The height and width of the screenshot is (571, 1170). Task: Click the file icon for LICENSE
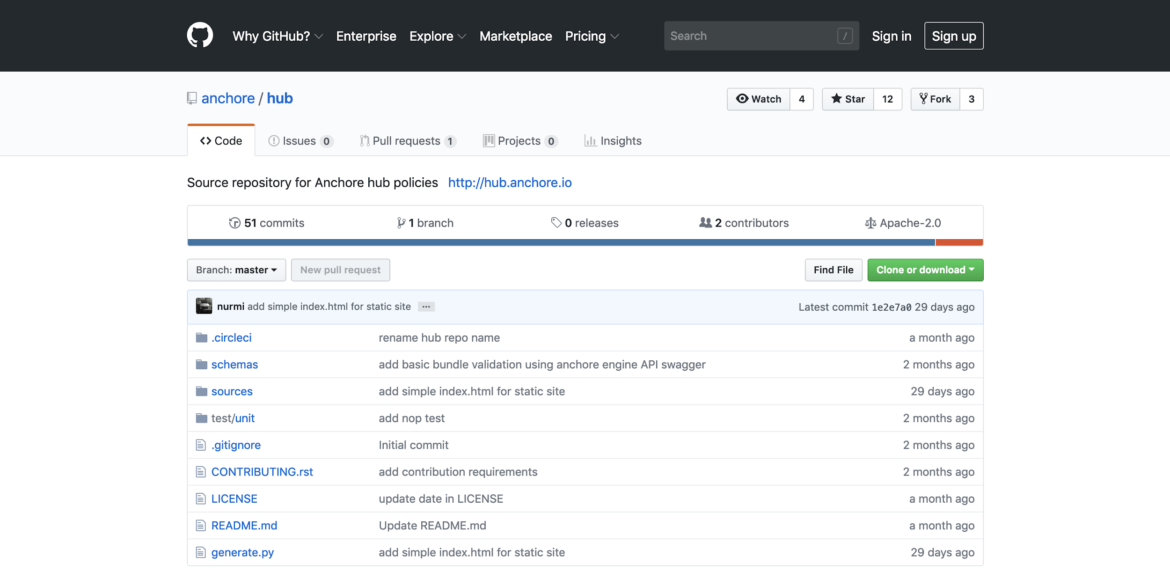[x=200, y=499]
